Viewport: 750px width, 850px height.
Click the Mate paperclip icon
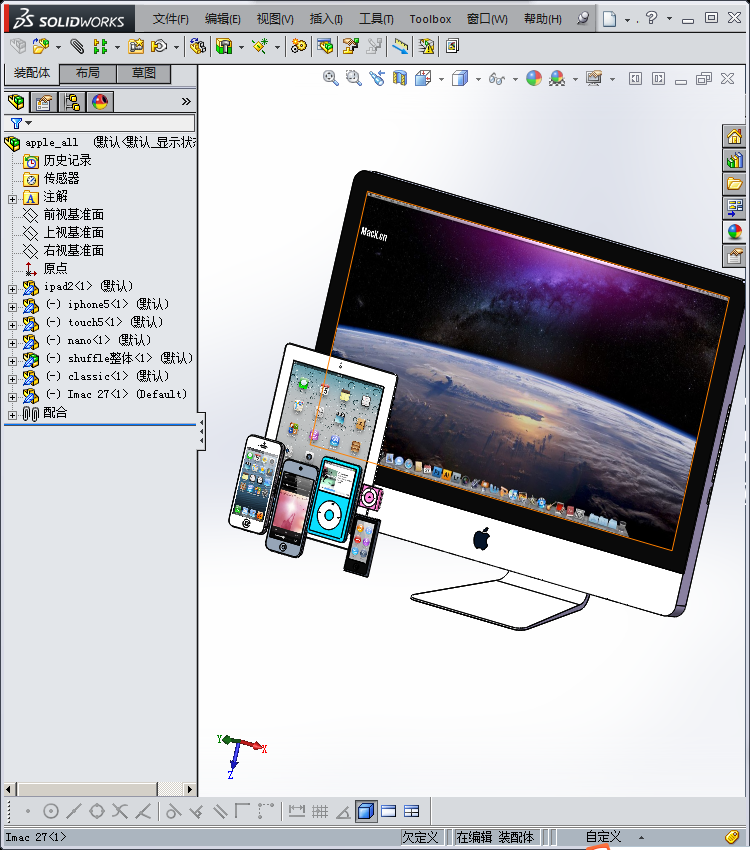tap(77, 47)
